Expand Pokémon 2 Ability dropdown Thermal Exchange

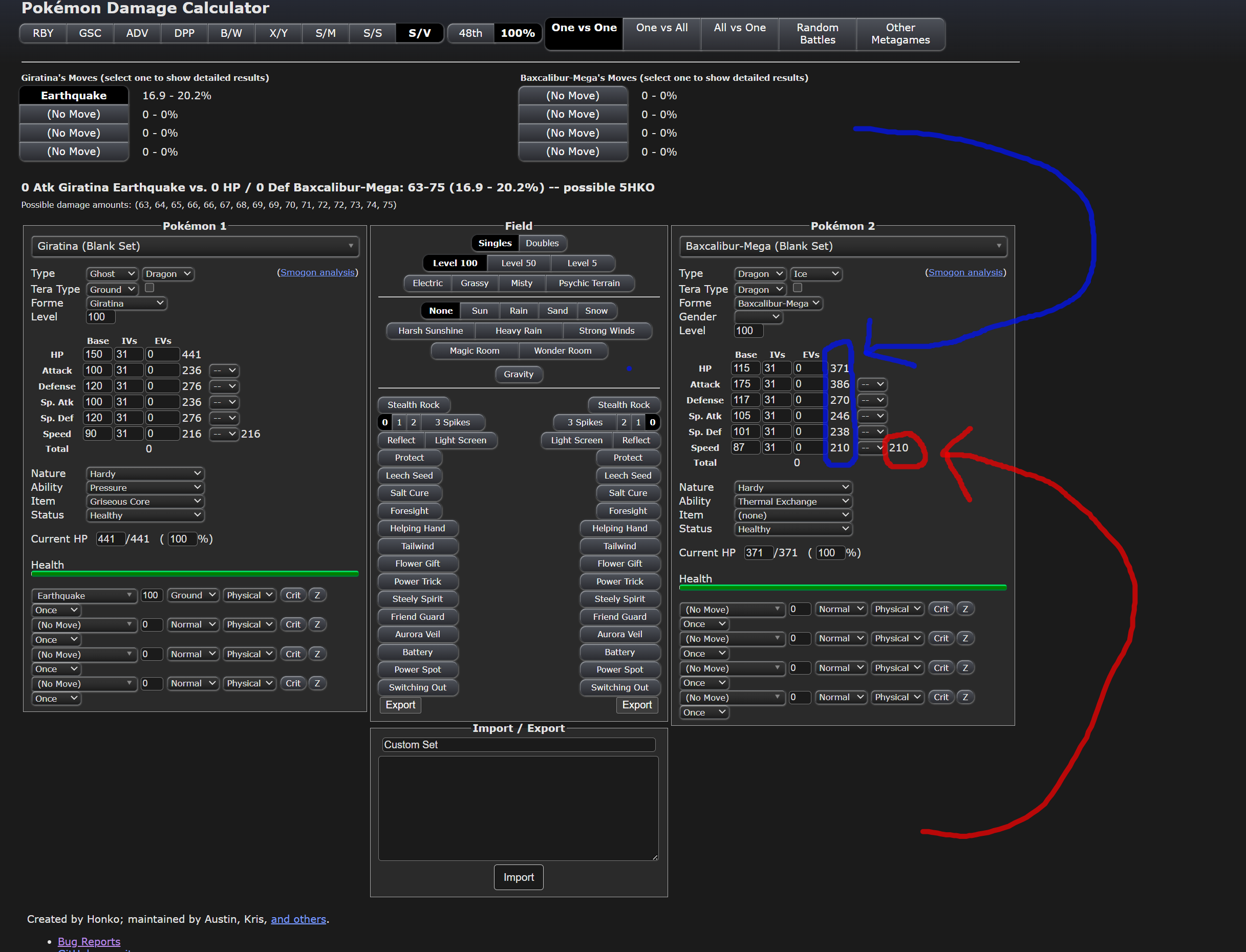click(x=793, y=502)
